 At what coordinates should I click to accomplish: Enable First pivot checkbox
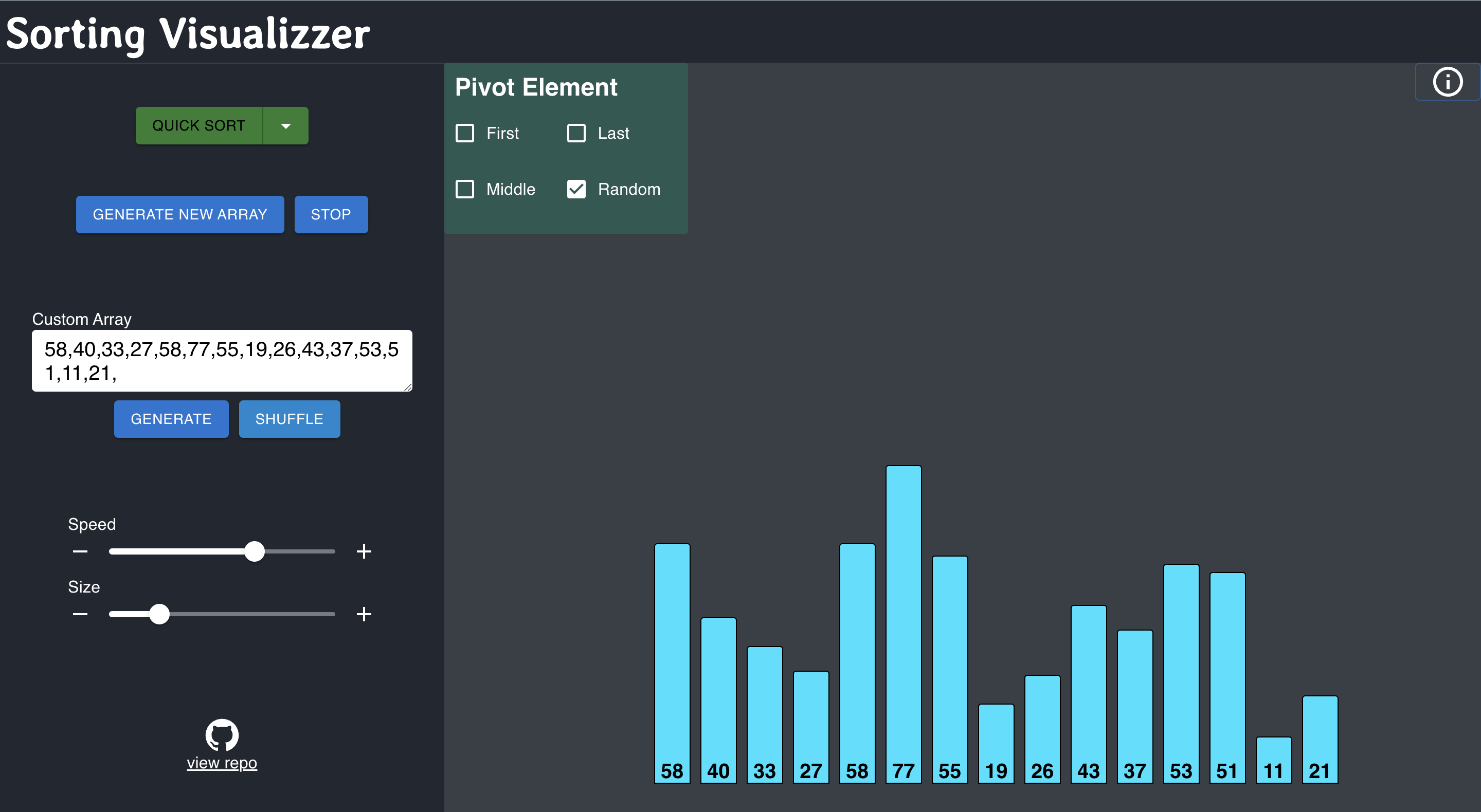[x=464, y=133]
